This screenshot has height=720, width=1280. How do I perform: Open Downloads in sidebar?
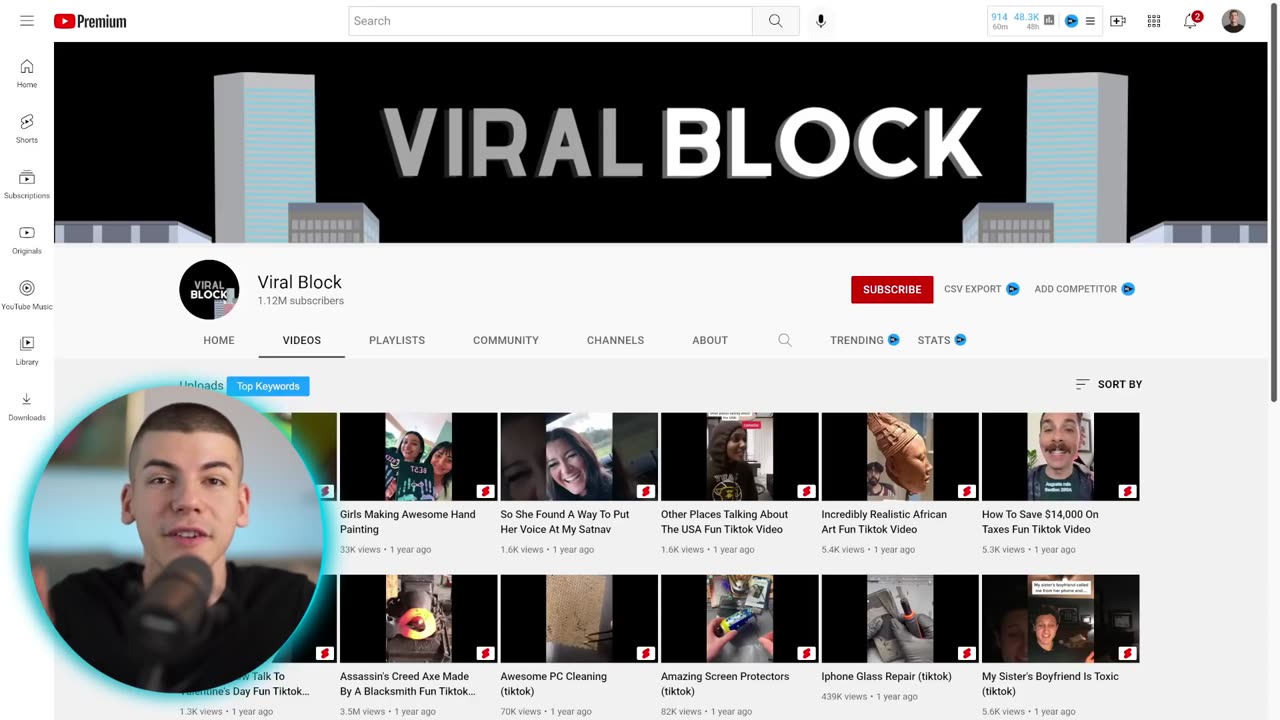[x=27, y=406]
